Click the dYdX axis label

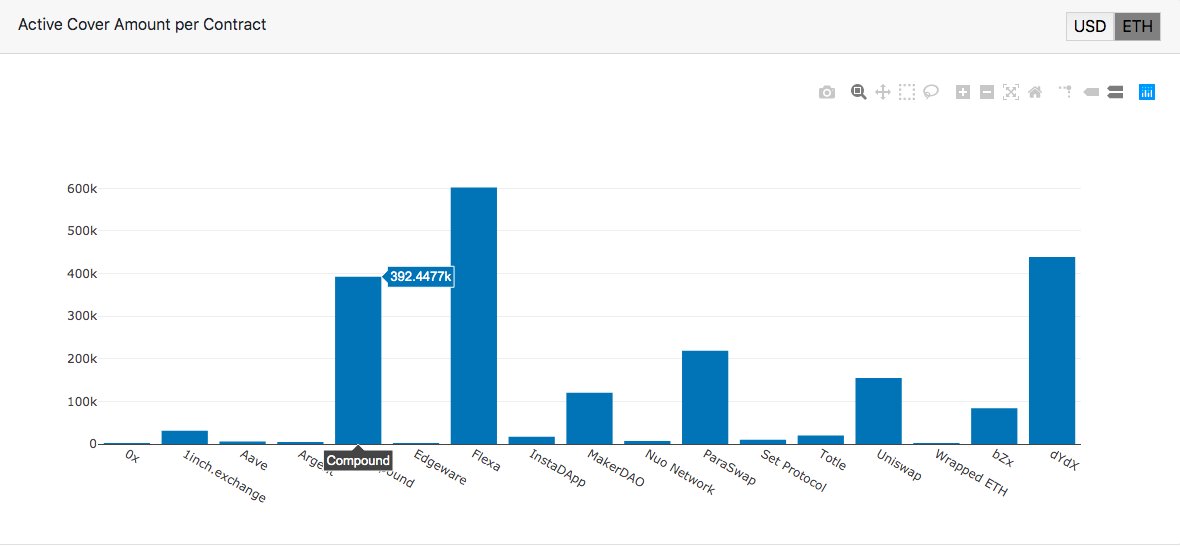[1065, 459]
